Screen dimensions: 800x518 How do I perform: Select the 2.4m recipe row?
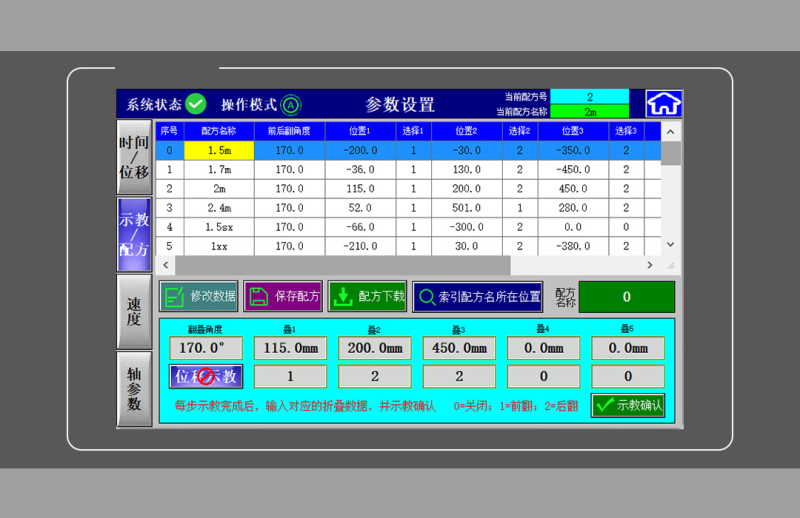tap(220, 208)
